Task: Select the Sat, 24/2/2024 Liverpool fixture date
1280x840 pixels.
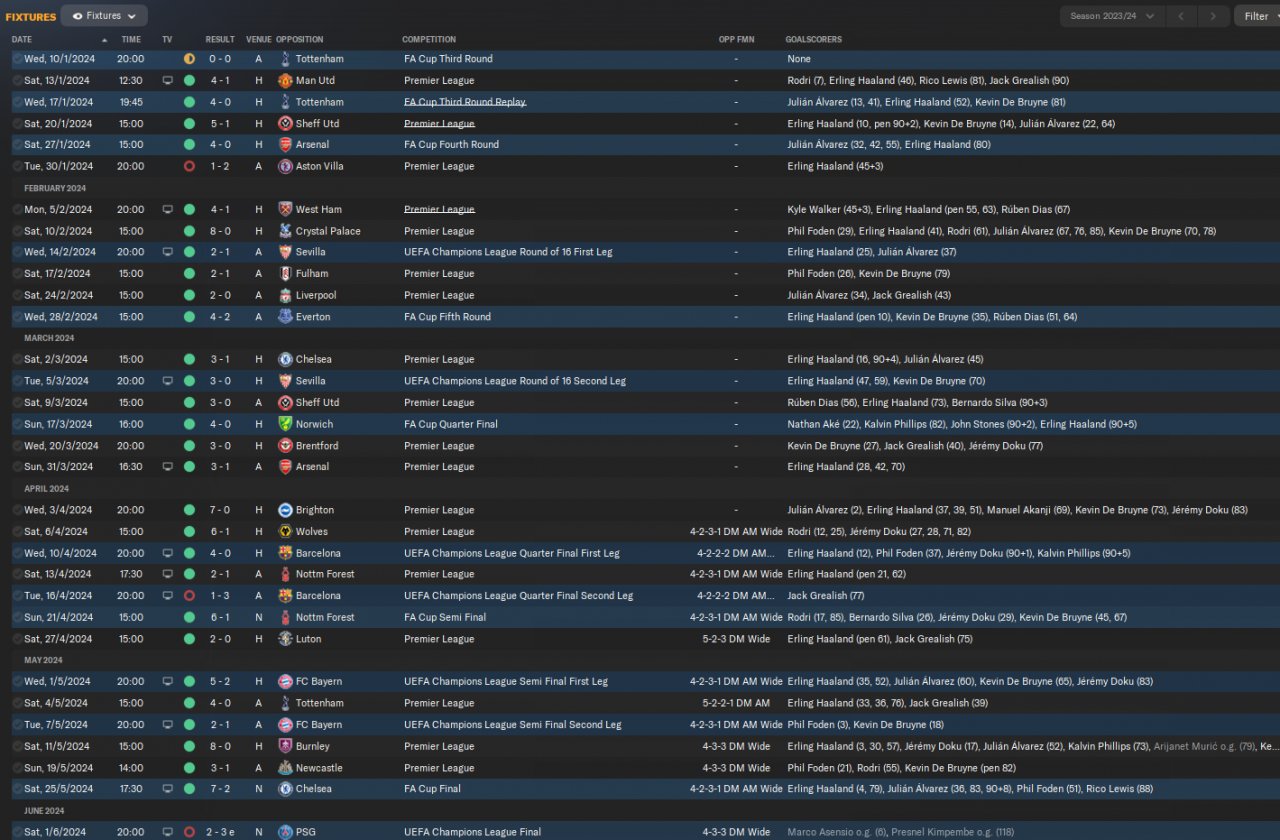Action: (59, 296)
